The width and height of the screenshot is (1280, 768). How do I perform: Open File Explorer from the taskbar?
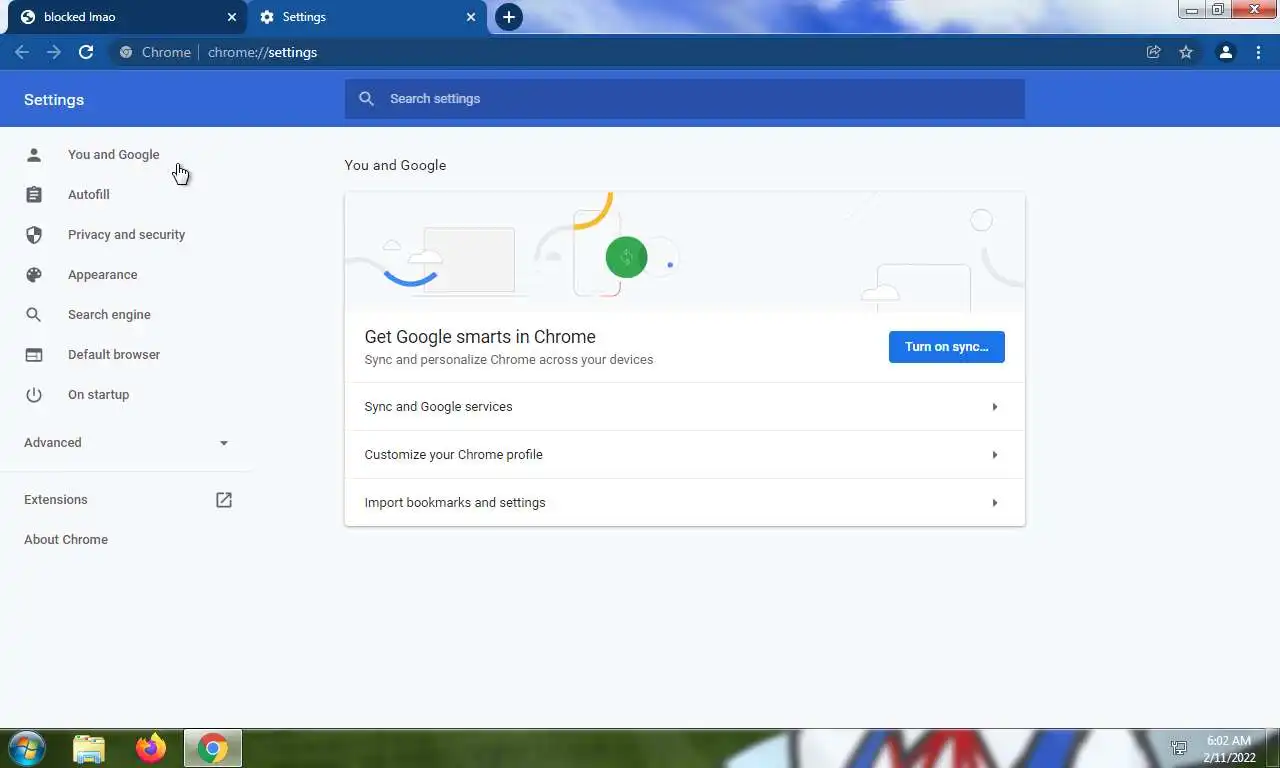click(x=89, y=748)
